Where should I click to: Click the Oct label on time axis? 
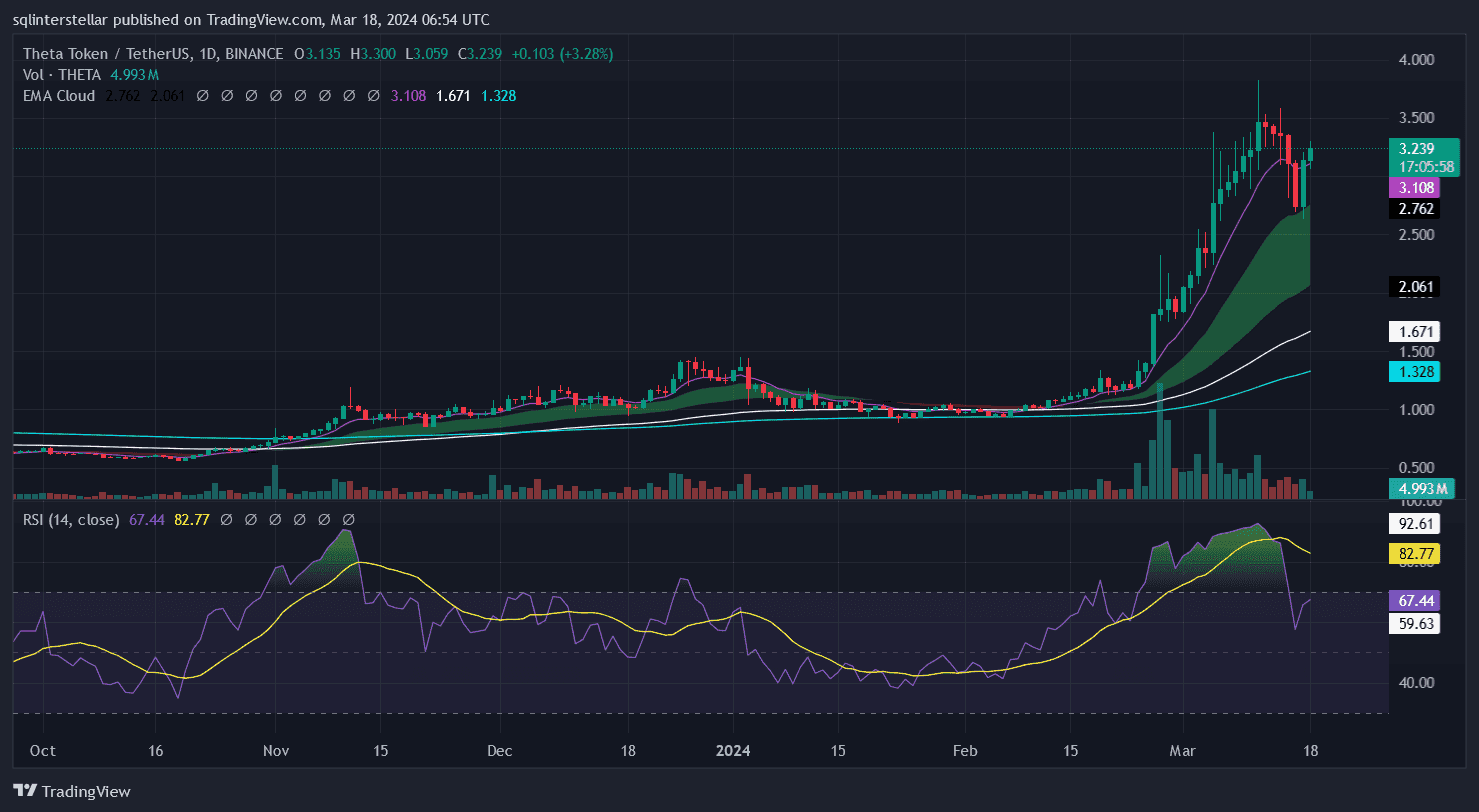[x=43, y=751]
